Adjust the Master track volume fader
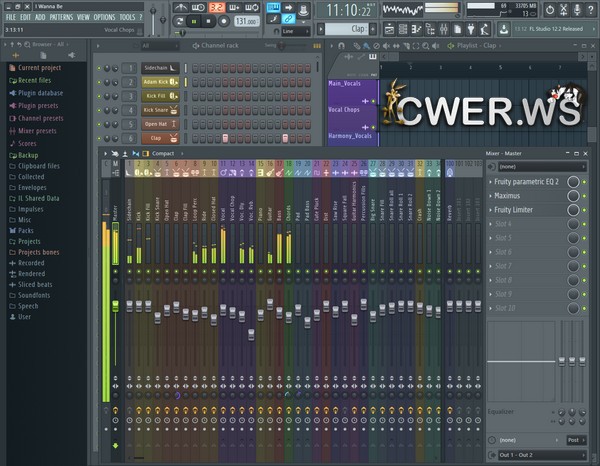This screenshot has width=600, height=466. (115, 305)
